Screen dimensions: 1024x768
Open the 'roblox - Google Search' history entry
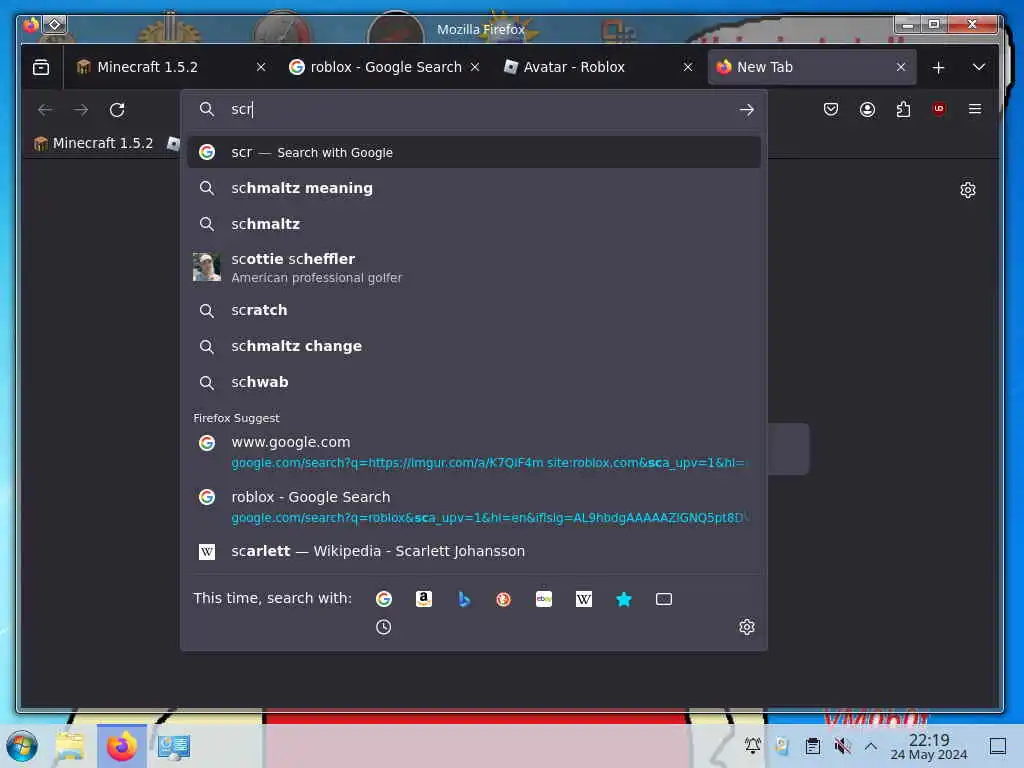[474, 507]
